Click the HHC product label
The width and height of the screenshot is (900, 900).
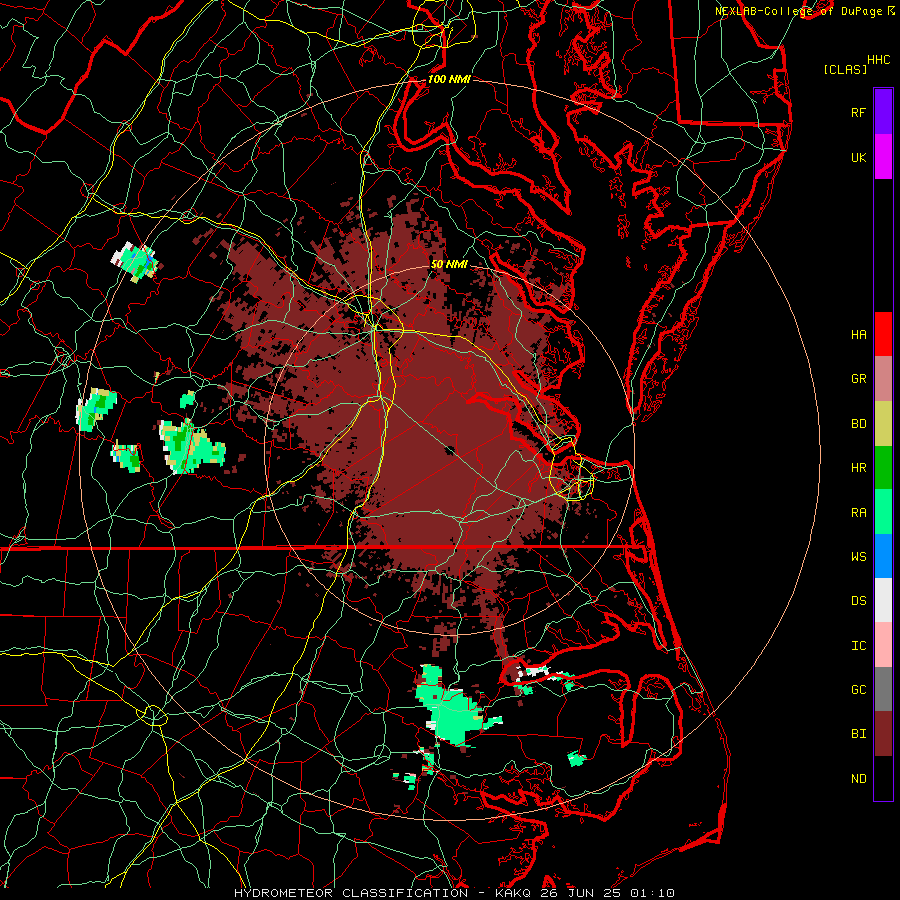click(x=879, y=60)
